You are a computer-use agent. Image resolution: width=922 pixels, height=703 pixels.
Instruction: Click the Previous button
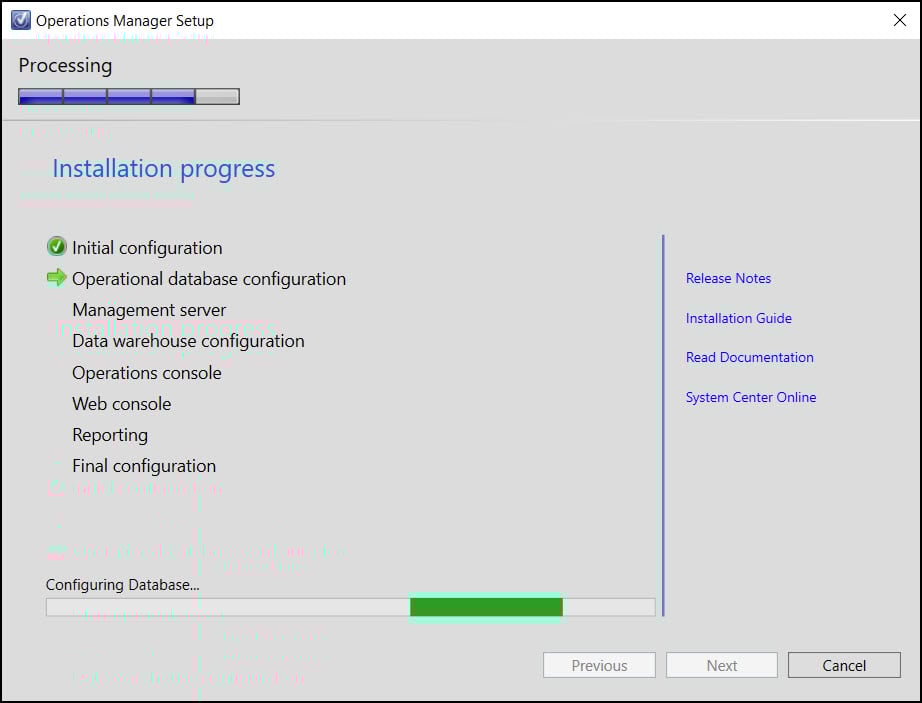click(599, 665)
